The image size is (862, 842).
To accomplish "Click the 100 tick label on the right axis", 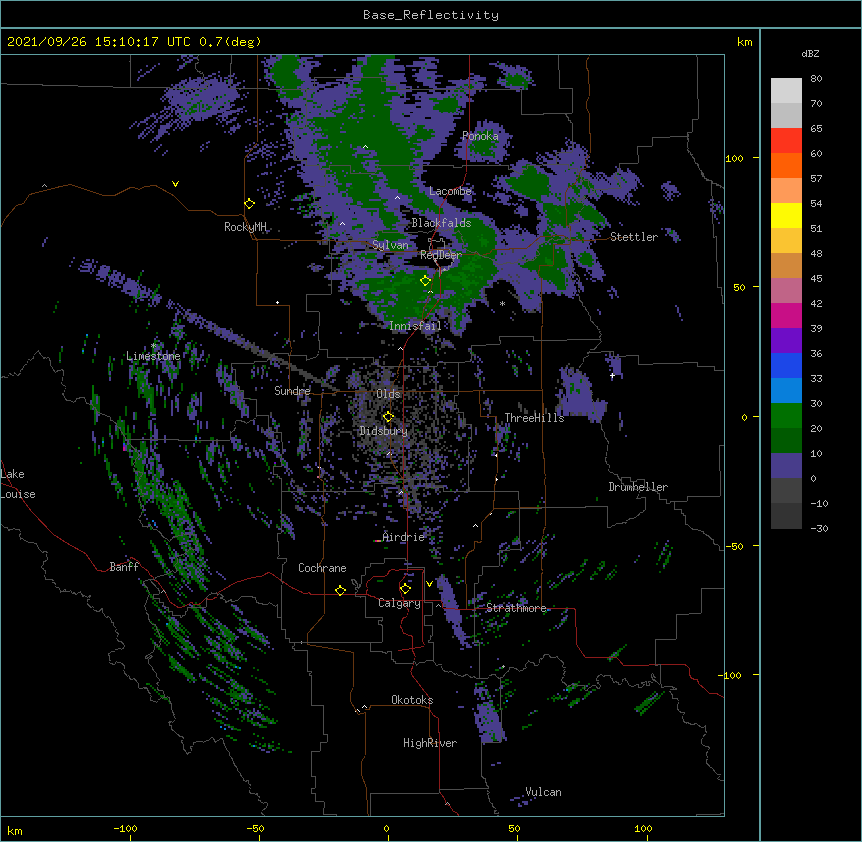I will click(734, 158).
